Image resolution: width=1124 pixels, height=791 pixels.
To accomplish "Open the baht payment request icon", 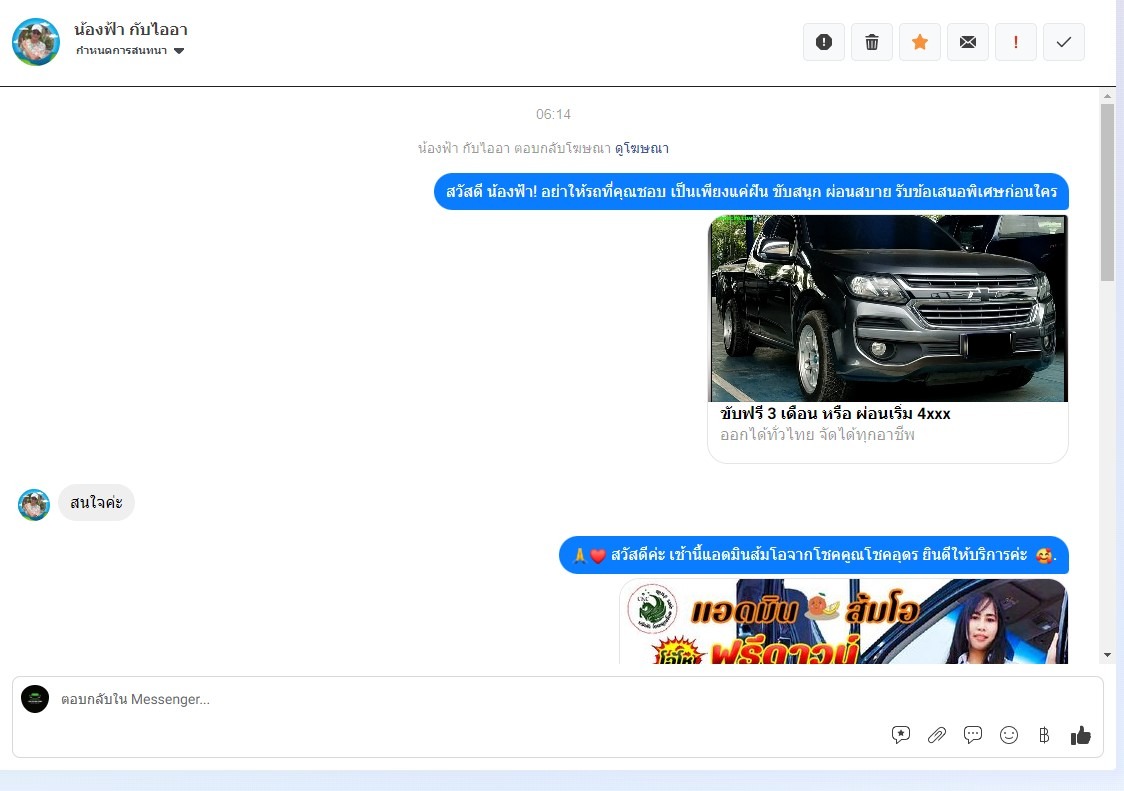I will [1044, 734].
